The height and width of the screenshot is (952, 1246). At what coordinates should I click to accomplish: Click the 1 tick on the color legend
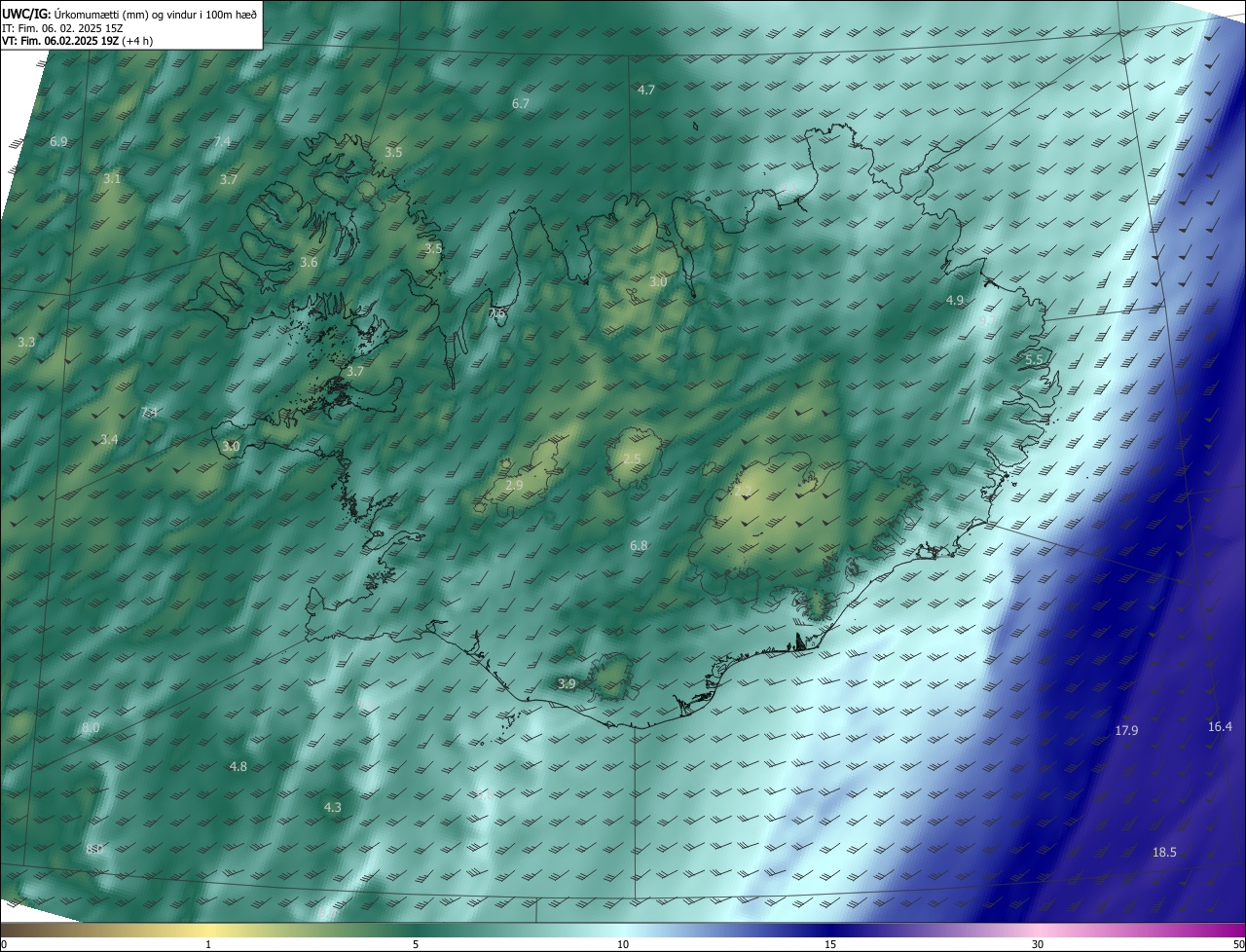tap(208, 944)
